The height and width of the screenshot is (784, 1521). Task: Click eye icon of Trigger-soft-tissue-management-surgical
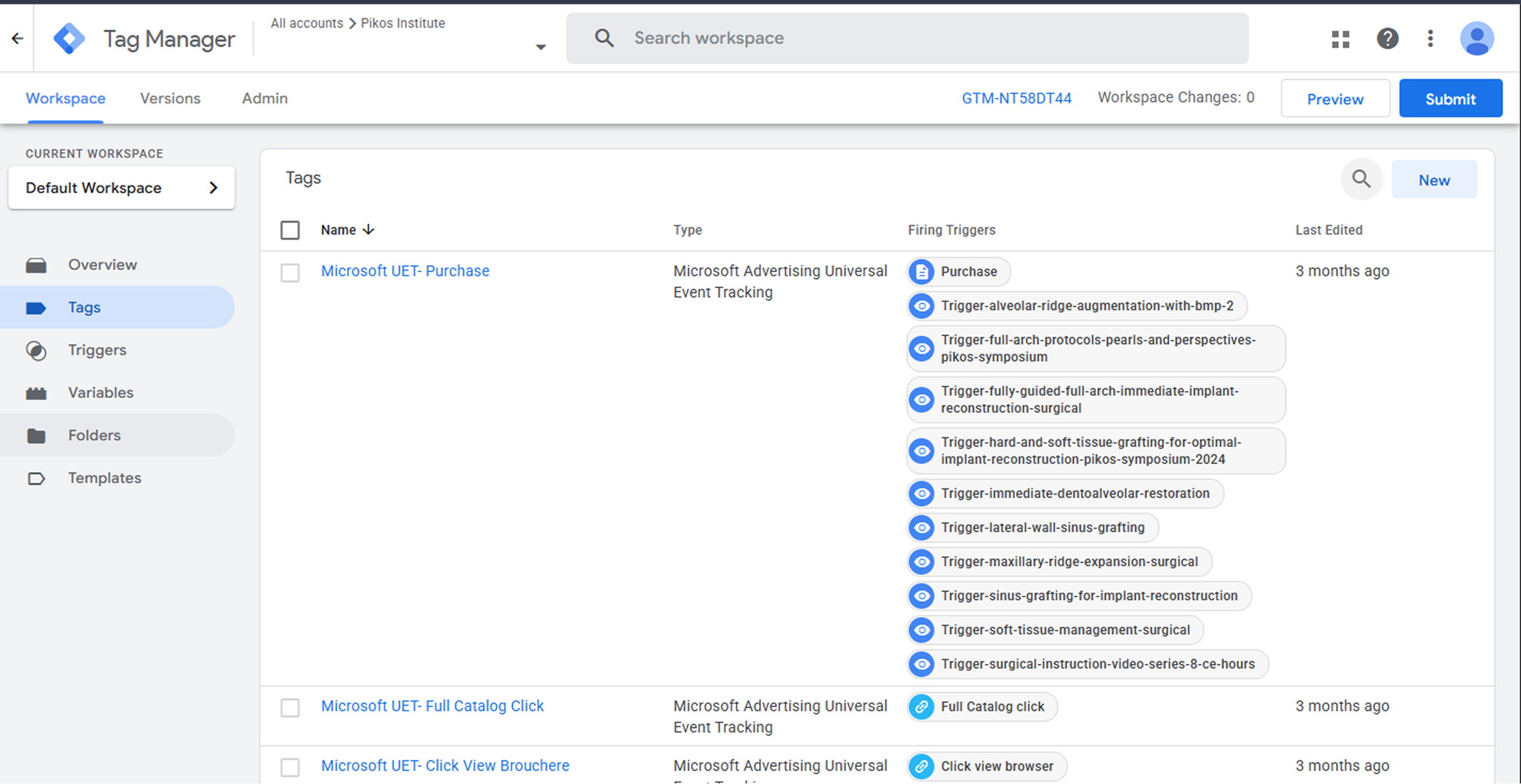(922, 630)
